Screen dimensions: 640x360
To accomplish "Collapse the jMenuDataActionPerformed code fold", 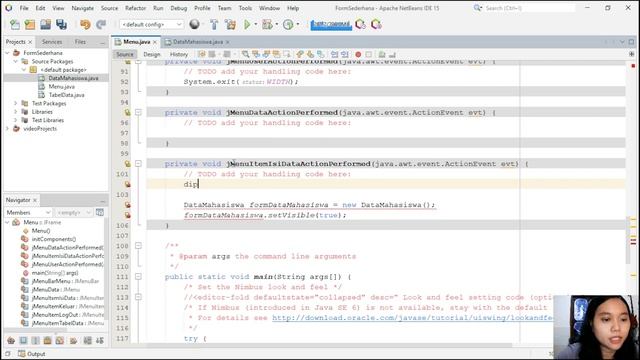I will pos(138,112).
